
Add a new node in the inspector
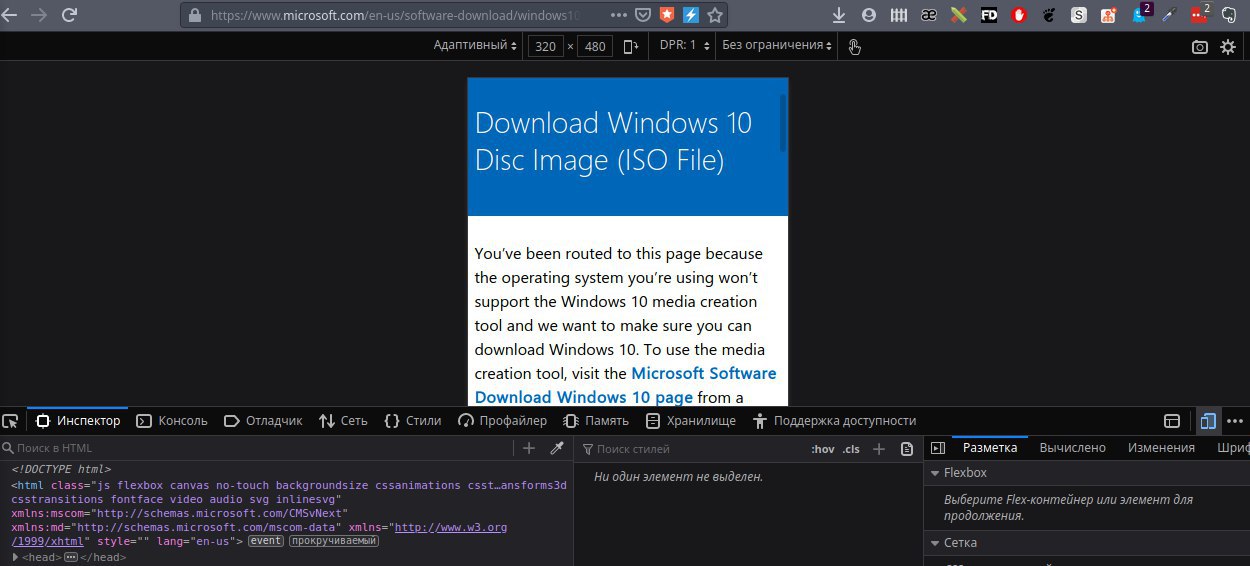tap(529, 448)
